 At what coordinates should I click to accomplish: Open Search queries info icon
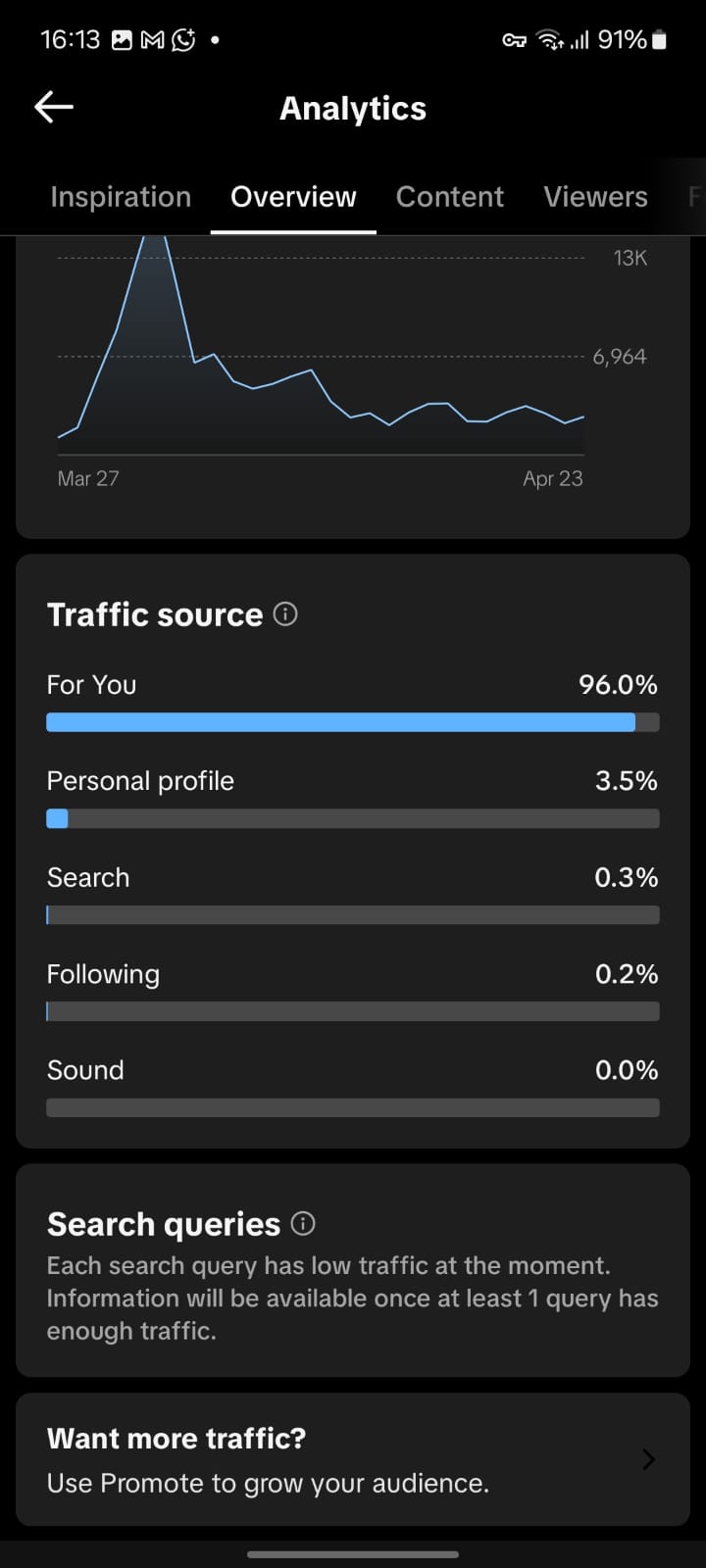coord(304,1223)
